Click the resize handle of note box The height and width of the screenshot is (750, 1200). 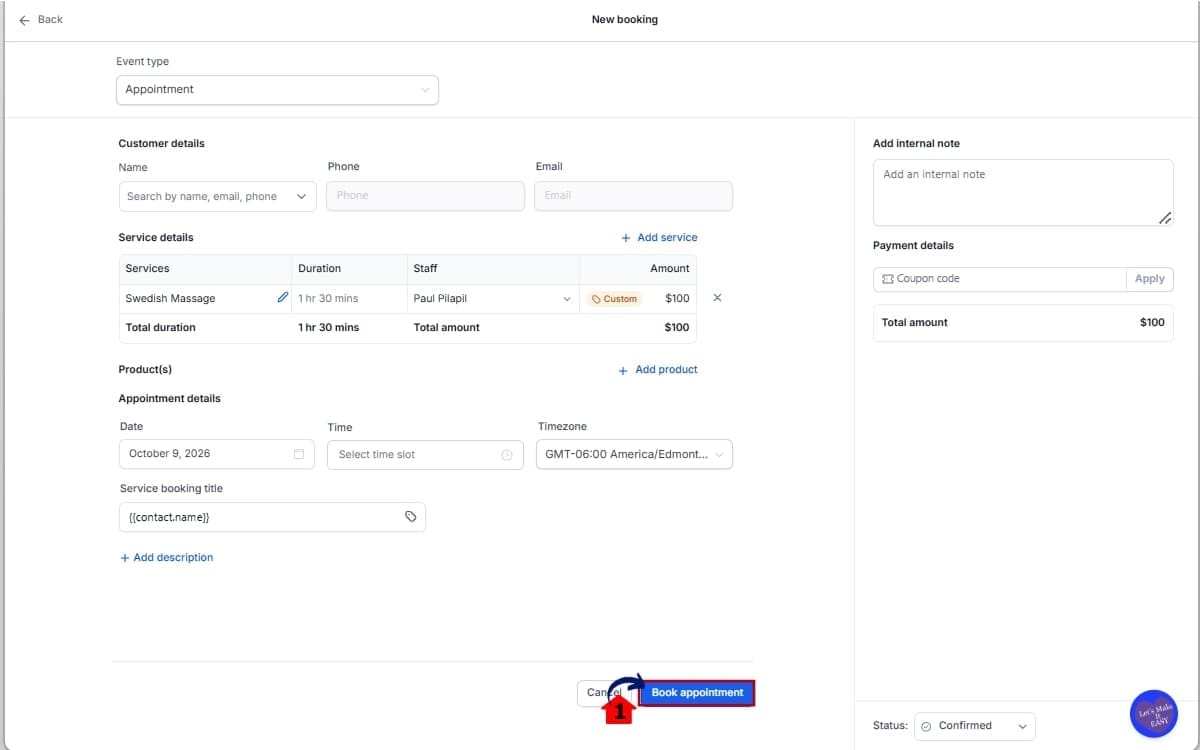click(x=1165, y=218)
